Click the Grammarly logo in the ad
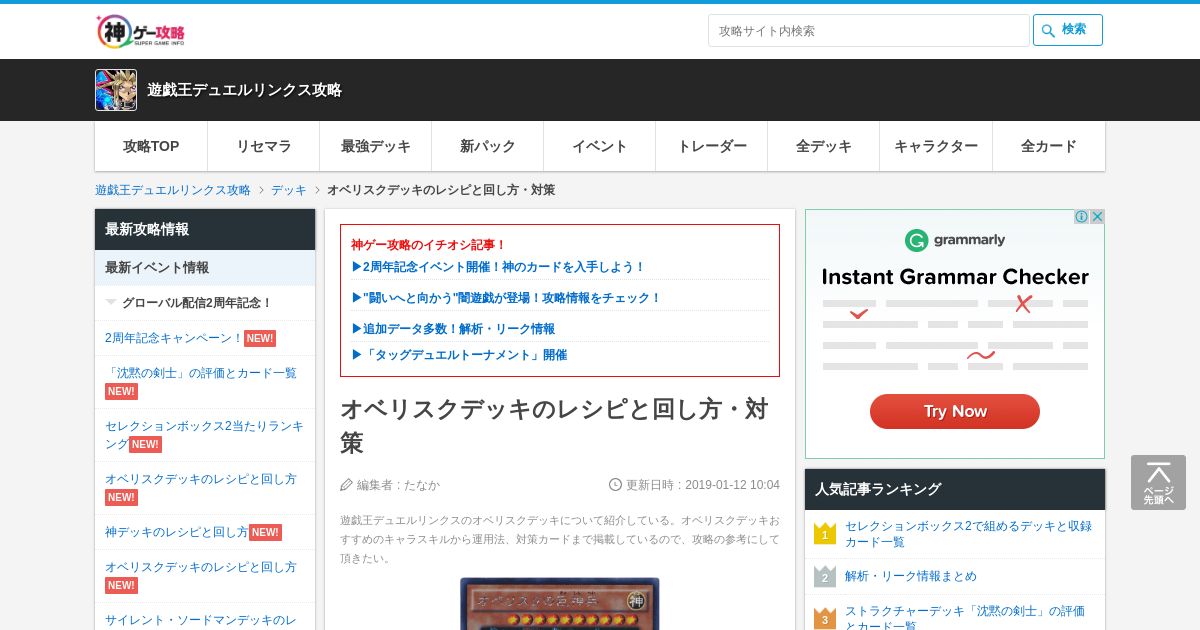1200x630 pixels. [x=955, y=240]
